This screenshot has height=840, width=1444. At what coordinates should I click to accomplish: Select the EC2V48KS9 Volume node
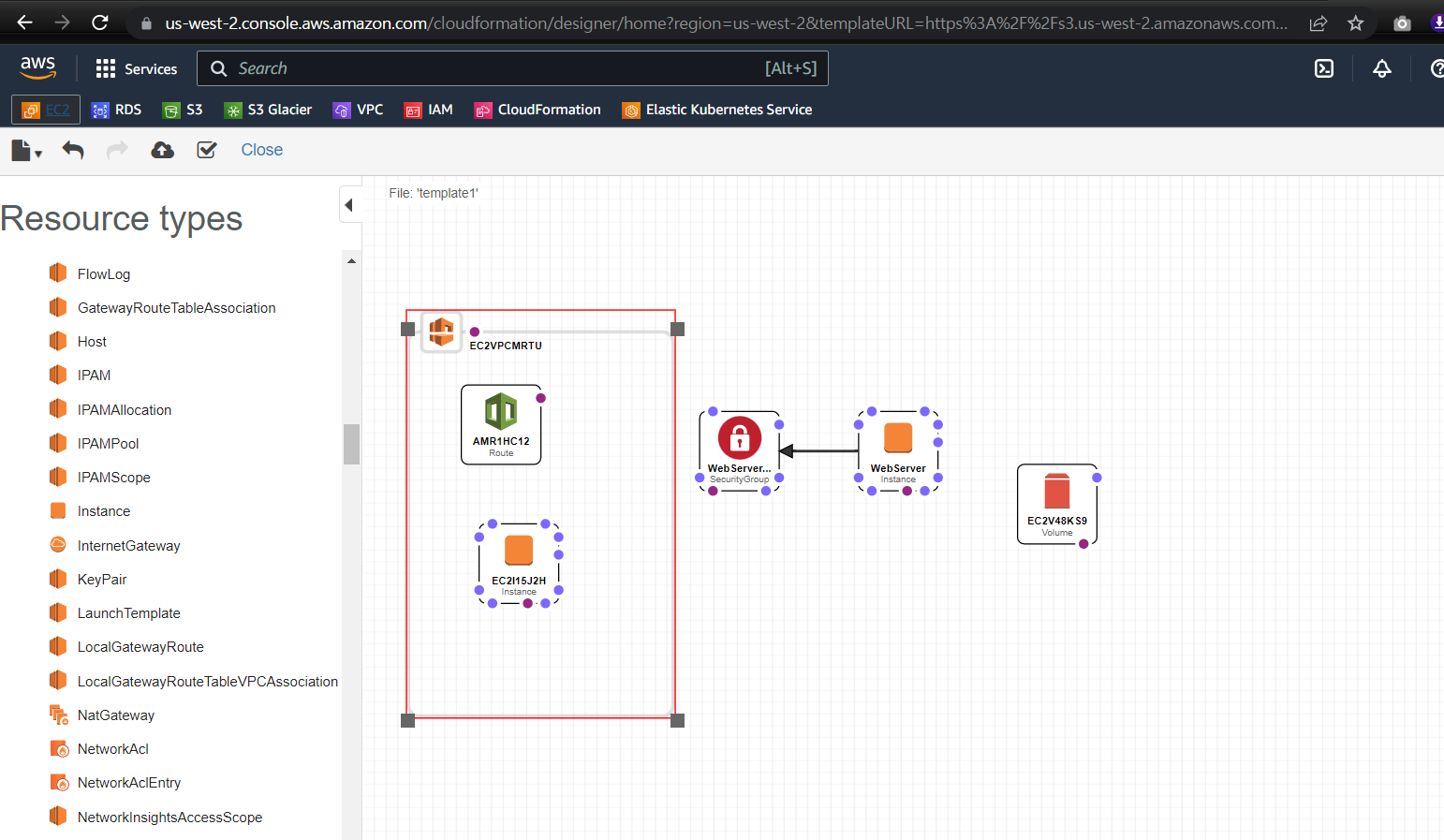[1057, 504]
